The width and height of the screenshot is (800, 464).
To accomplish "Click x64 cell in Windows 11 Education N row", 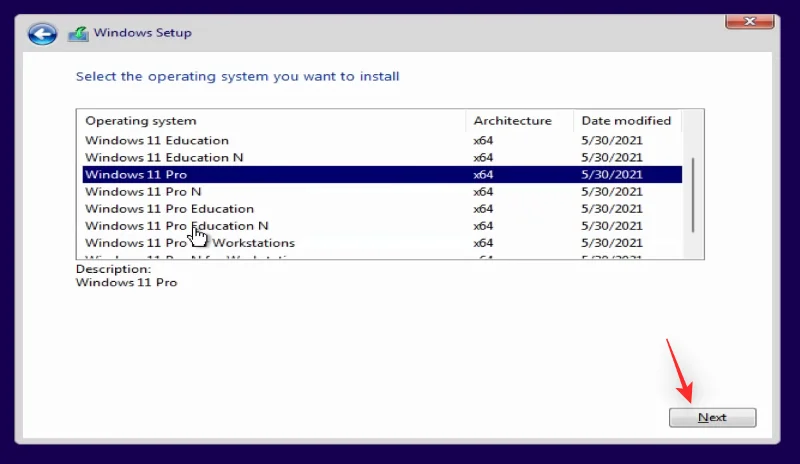I will (x=483, y=157).
